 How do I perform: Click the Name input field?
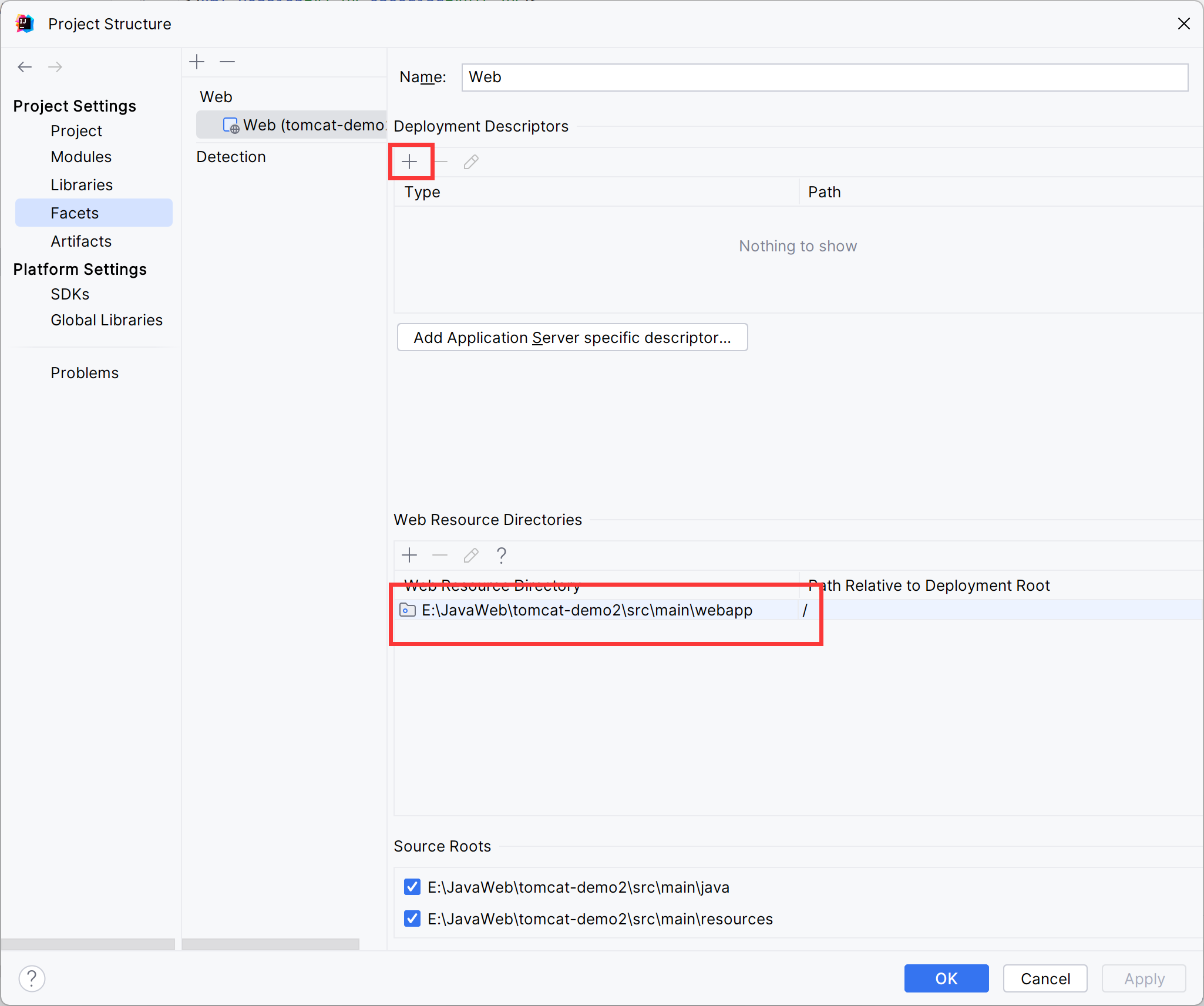pyautogui.click(x=824, y=78)
